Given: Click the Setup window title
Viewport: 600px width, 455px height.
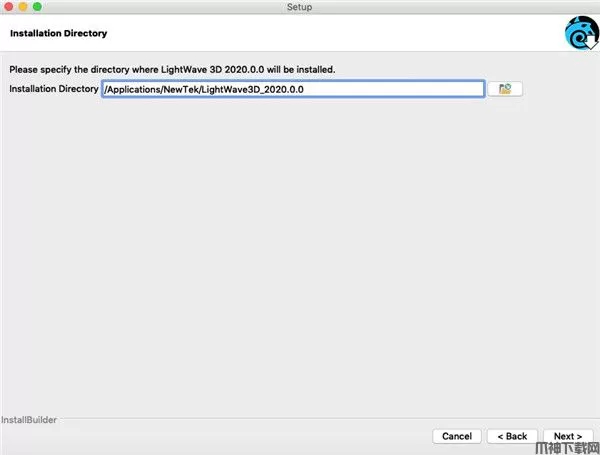Looking at the screenshot, I should point(300,7).
